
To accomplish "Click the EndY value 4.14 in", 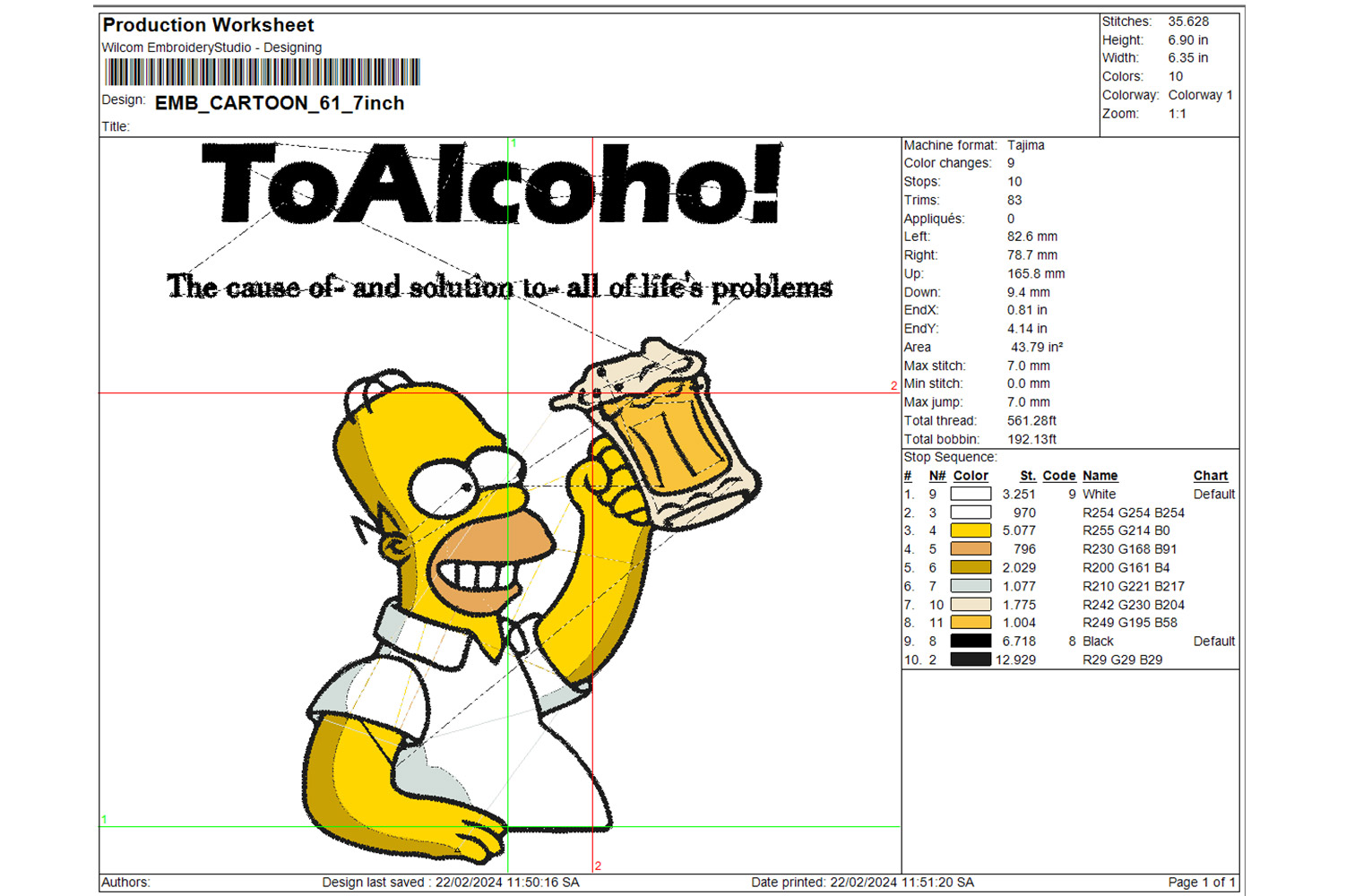I will tap(1027, 329).
